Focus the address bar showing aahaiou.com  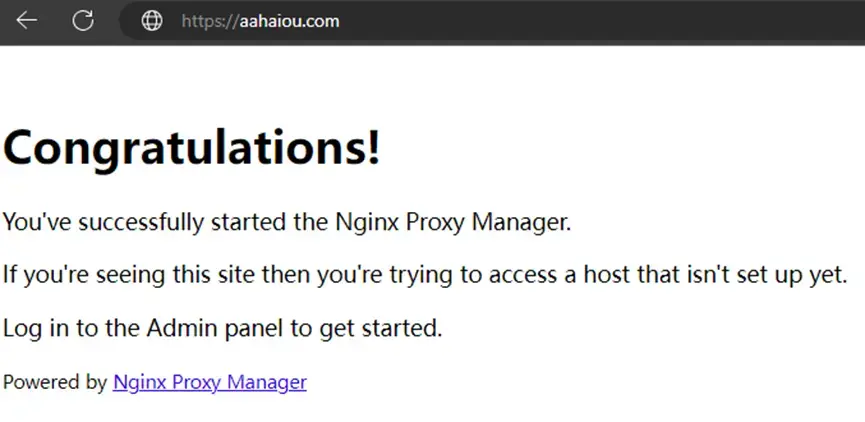point(261,21)
